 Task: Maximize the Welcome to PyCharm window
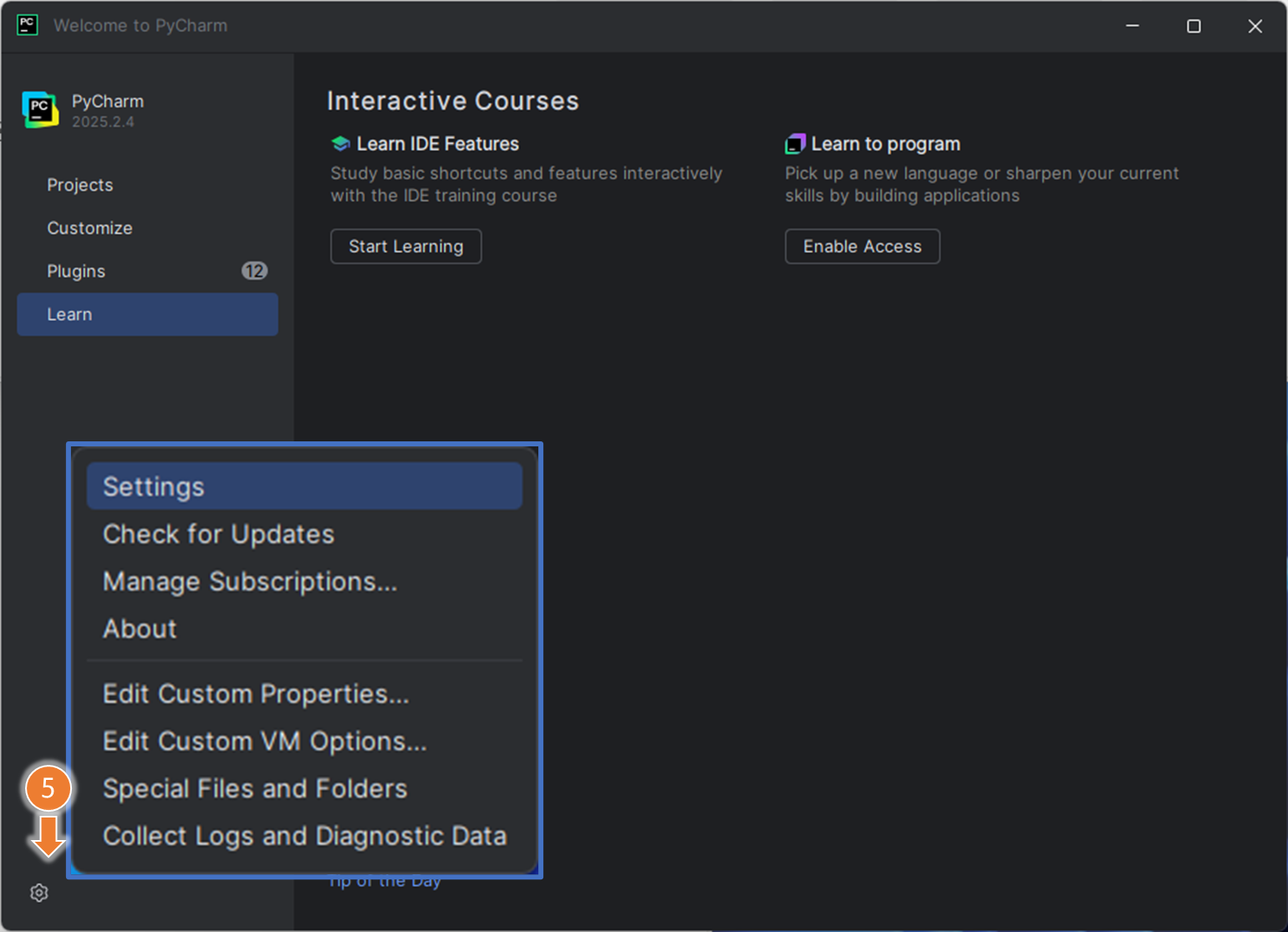pos(1194,26)
